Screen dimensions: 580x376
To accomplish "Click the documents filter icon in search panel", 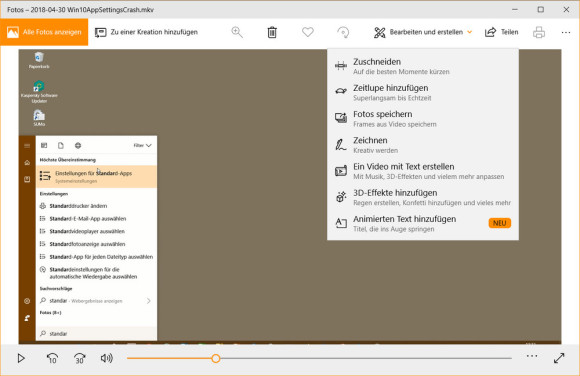I will point(61,145).
